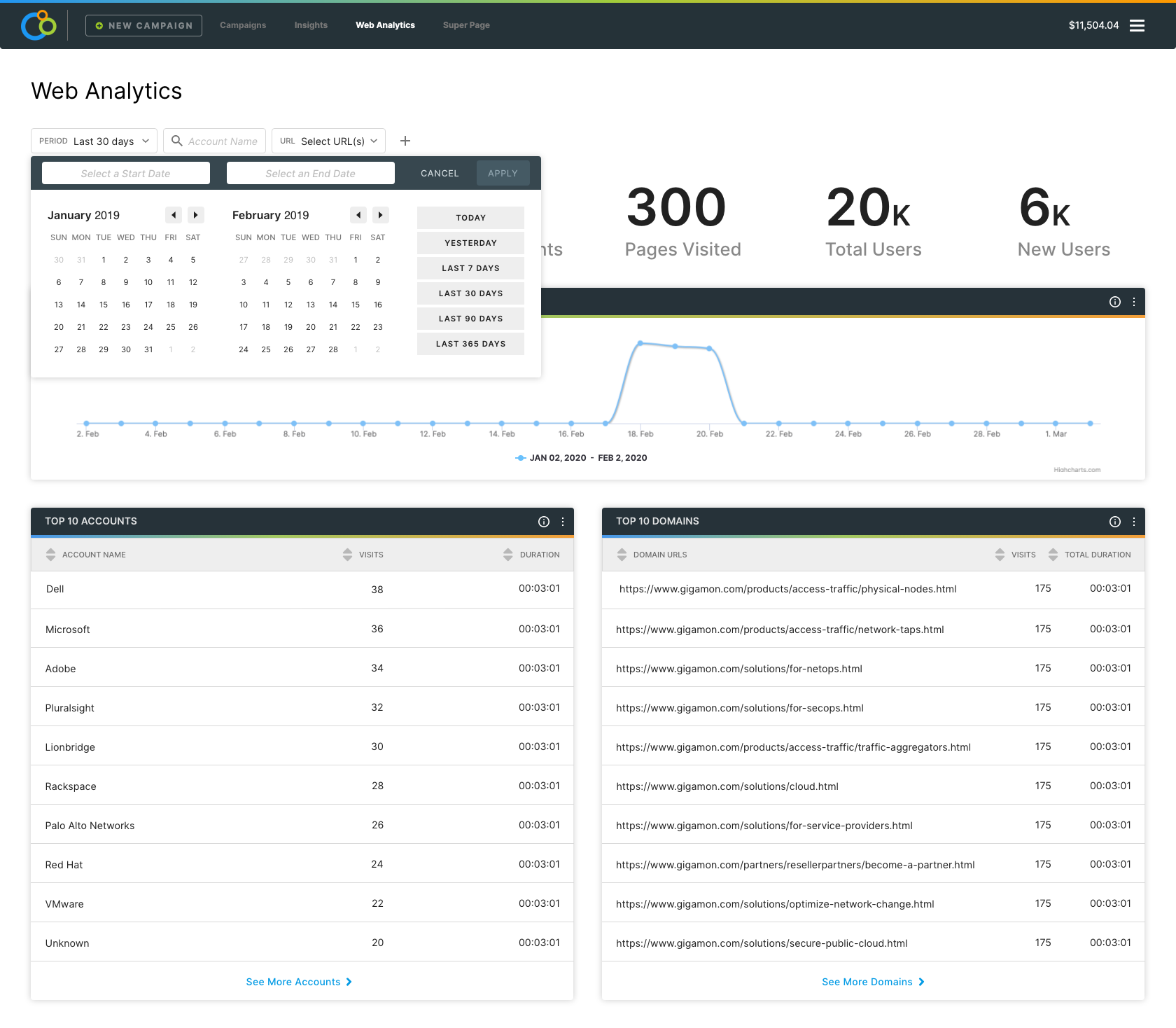The width and height of the screenshot is (1176, 1028).
Task: Sort domains table by Visits
Action: coord(1000,555)
